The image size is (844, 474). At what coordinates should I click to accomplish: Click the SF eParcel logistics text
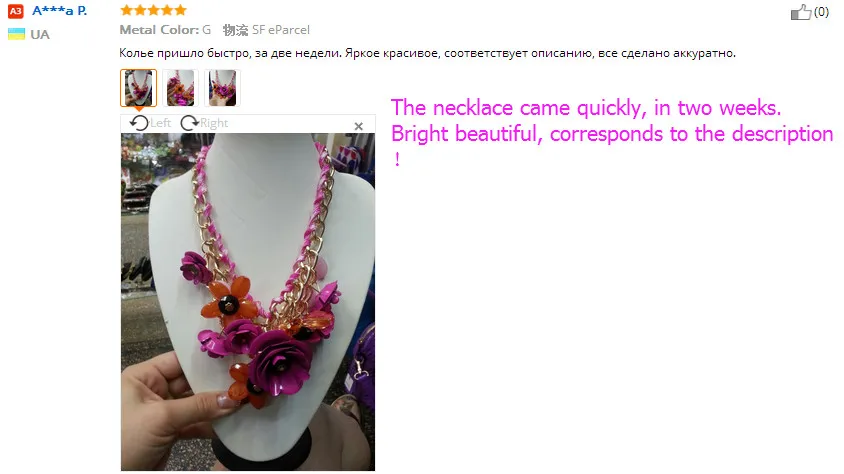[x=280, y=30]
